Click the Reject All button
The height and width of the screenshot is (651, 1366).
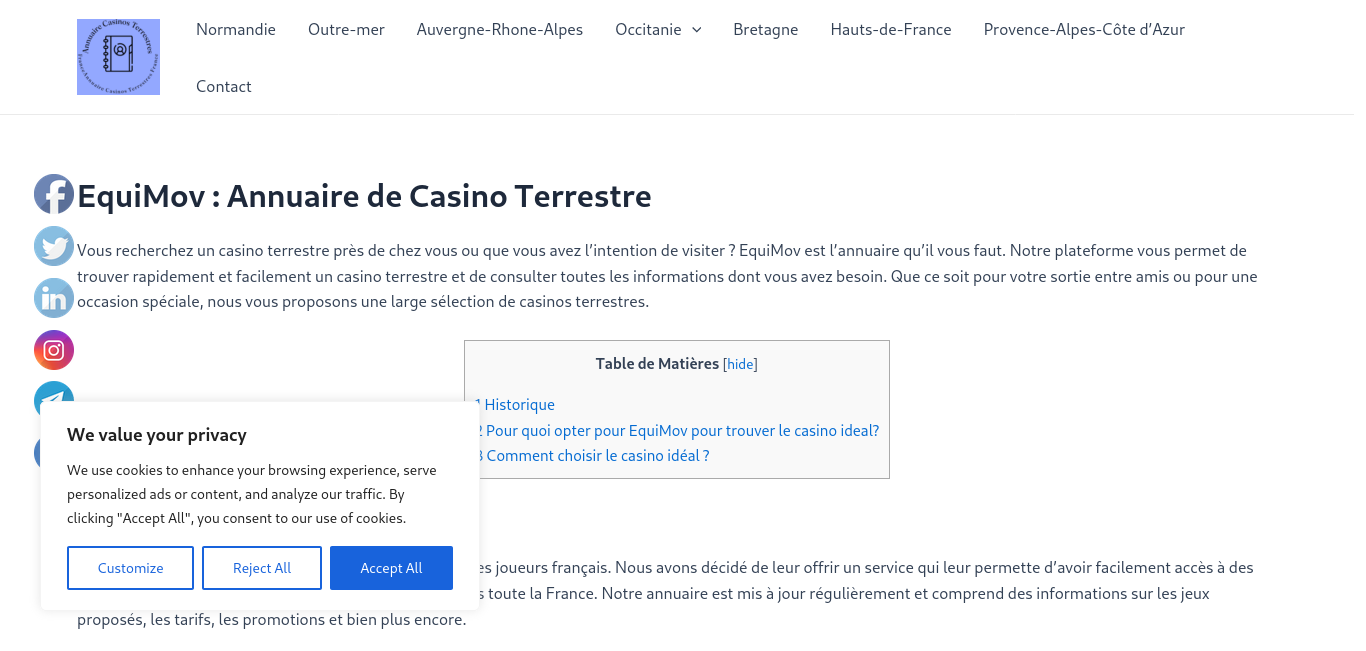coord(262,568)
